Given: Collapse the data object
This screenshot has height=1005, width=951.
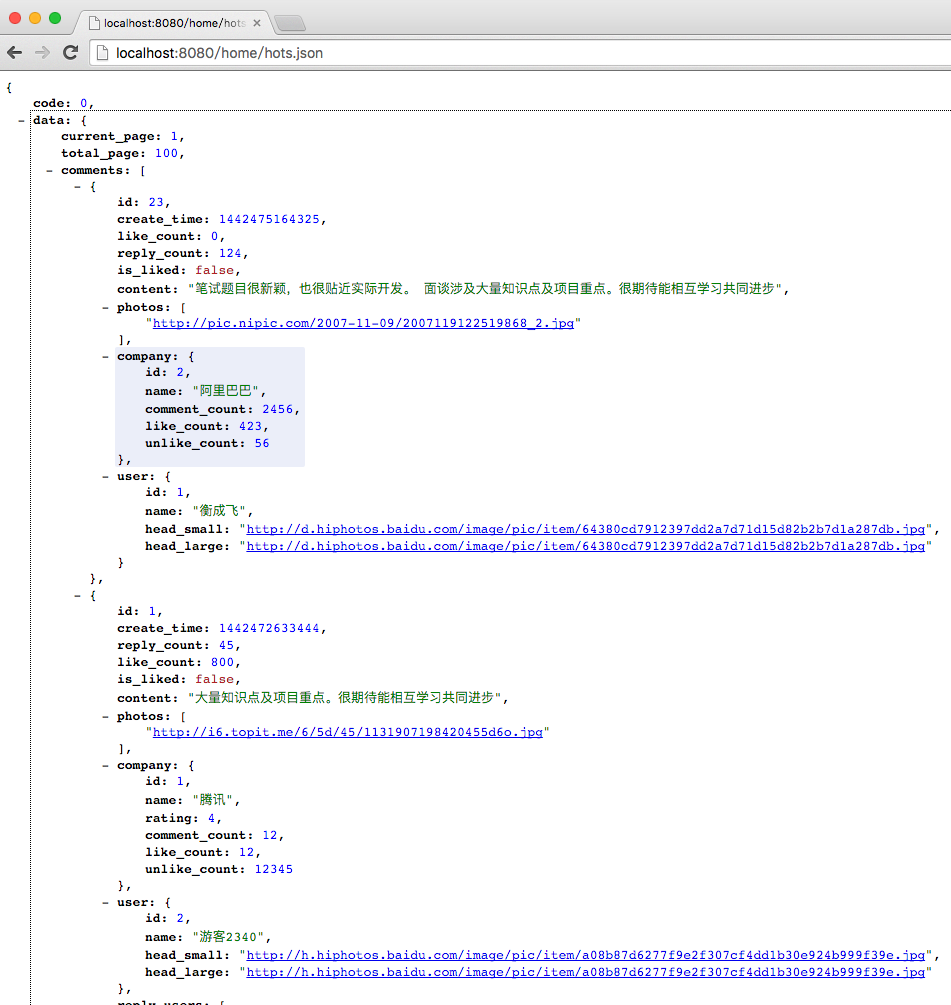Looking at the screenshot, I should point(22,120).
